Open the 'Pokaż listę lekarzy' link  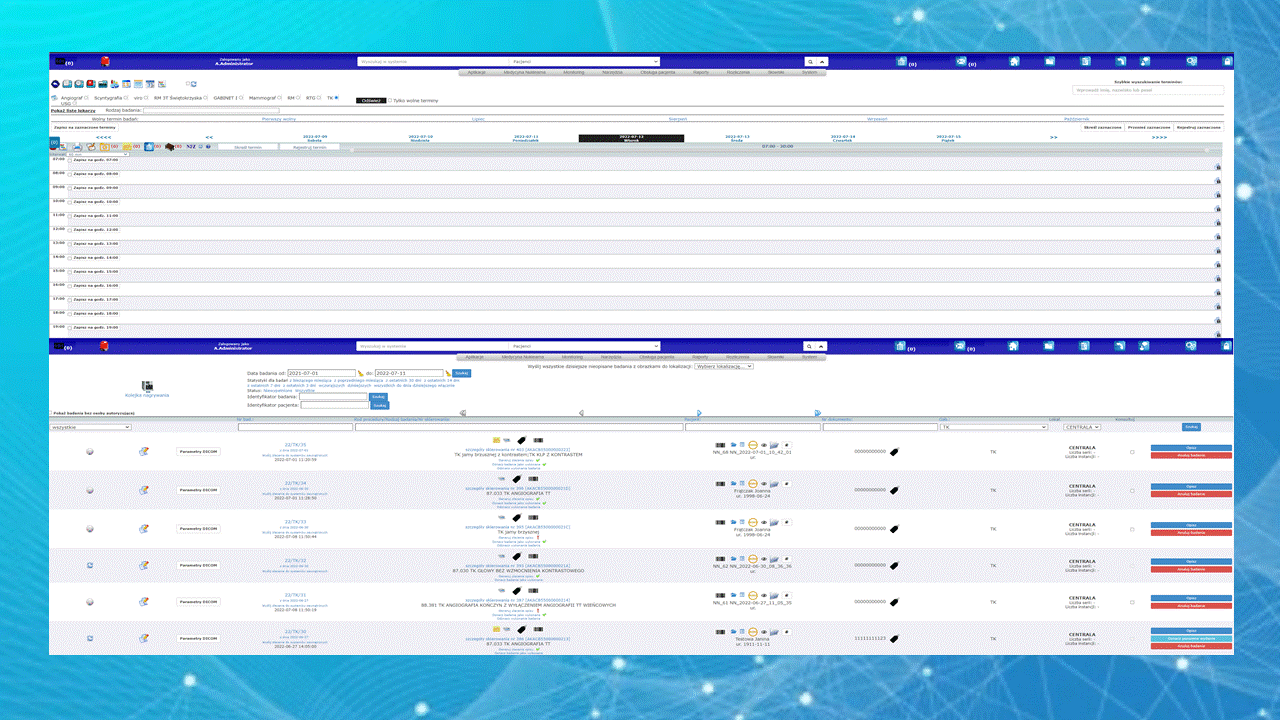tap(73, 110)
